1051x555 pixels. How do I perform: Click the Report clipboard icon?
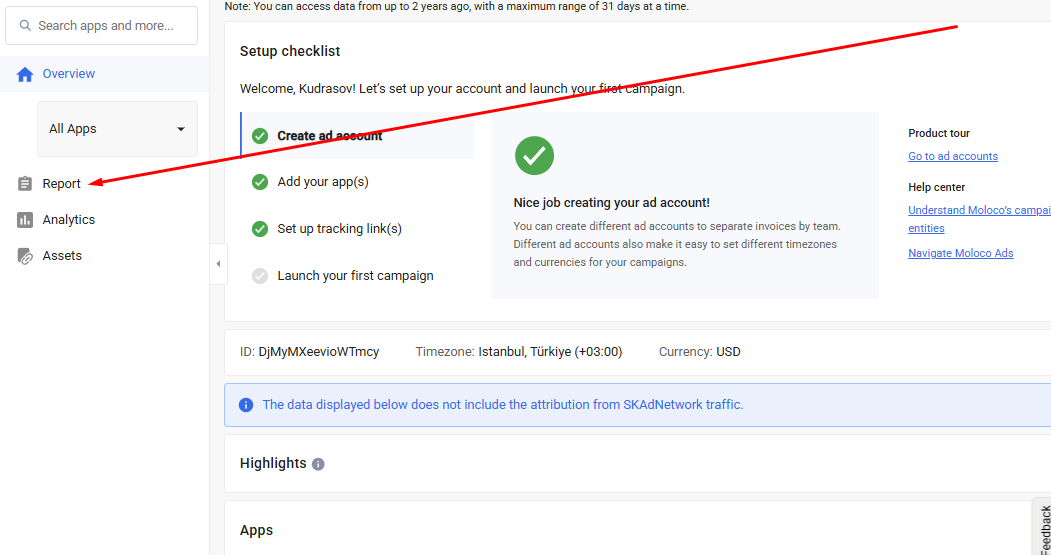[x=25, y=184]
